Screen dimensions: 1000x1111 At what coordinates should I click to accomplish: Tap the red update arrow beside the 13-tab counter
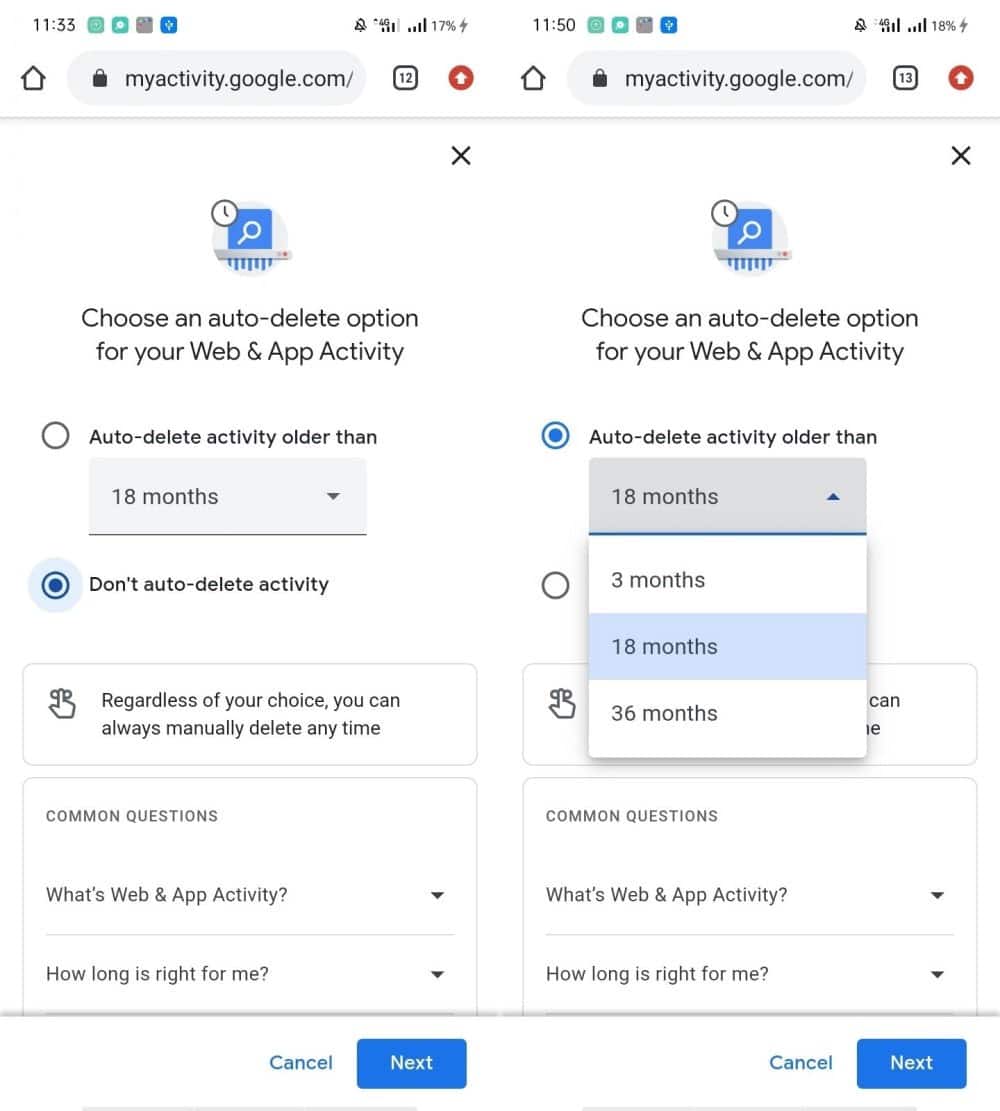tap(960, 78)
